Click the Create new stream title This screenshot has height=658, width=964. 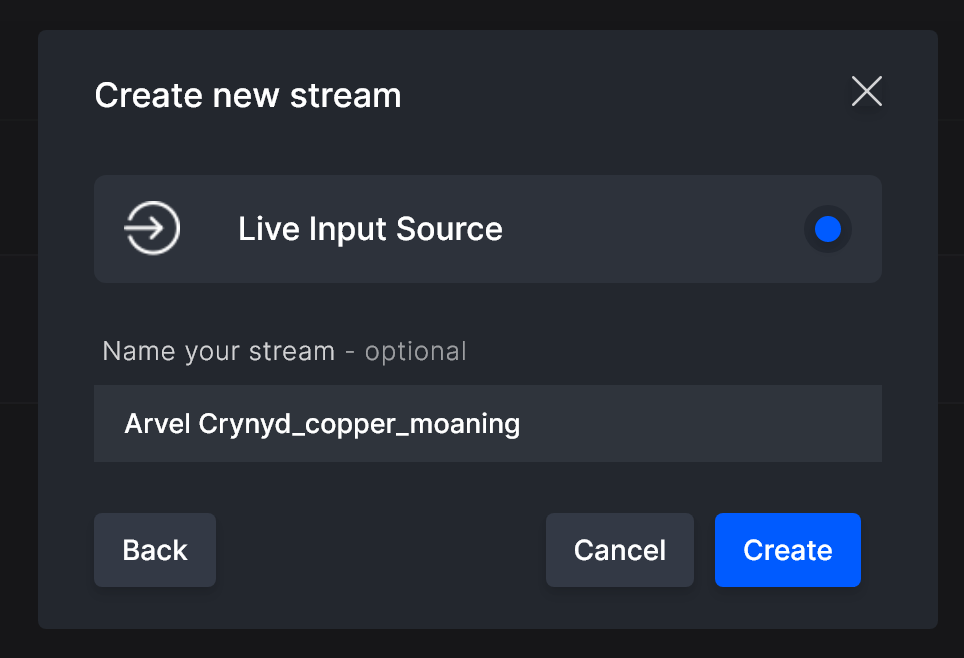click(248, 95)
